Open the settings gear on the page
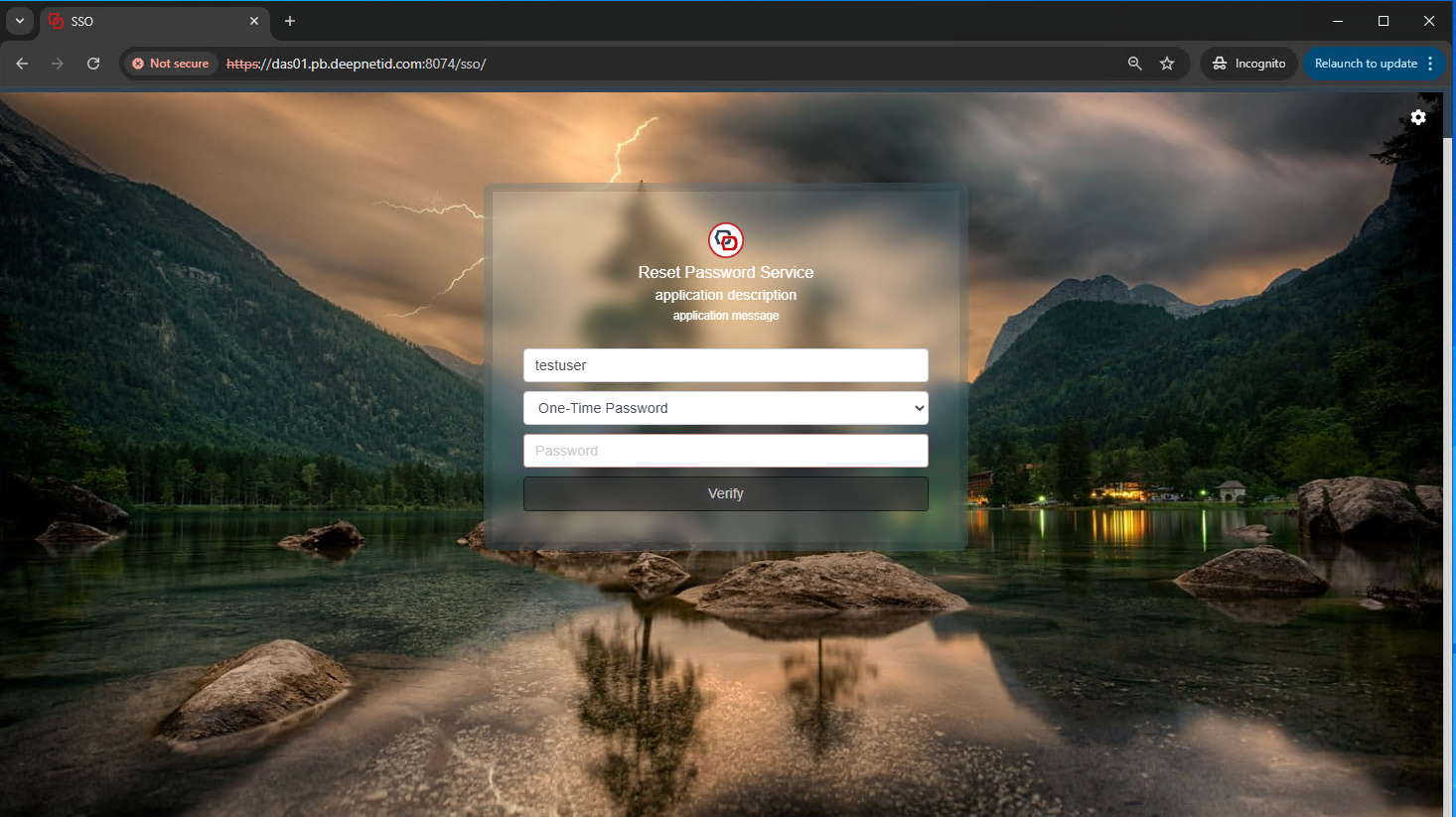The width and height of the screenshot is (1456, 817). [1418, 117]
